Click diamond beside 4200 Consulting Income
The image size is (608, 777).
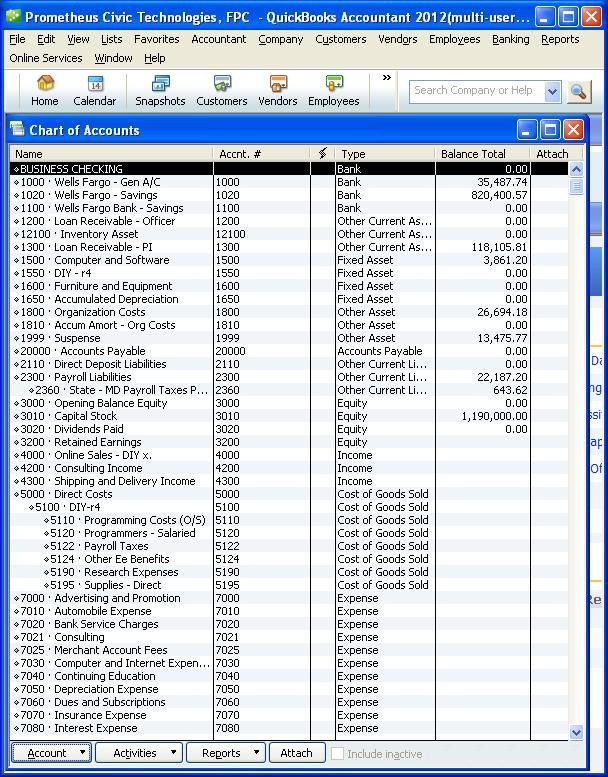tap(16, 468)
